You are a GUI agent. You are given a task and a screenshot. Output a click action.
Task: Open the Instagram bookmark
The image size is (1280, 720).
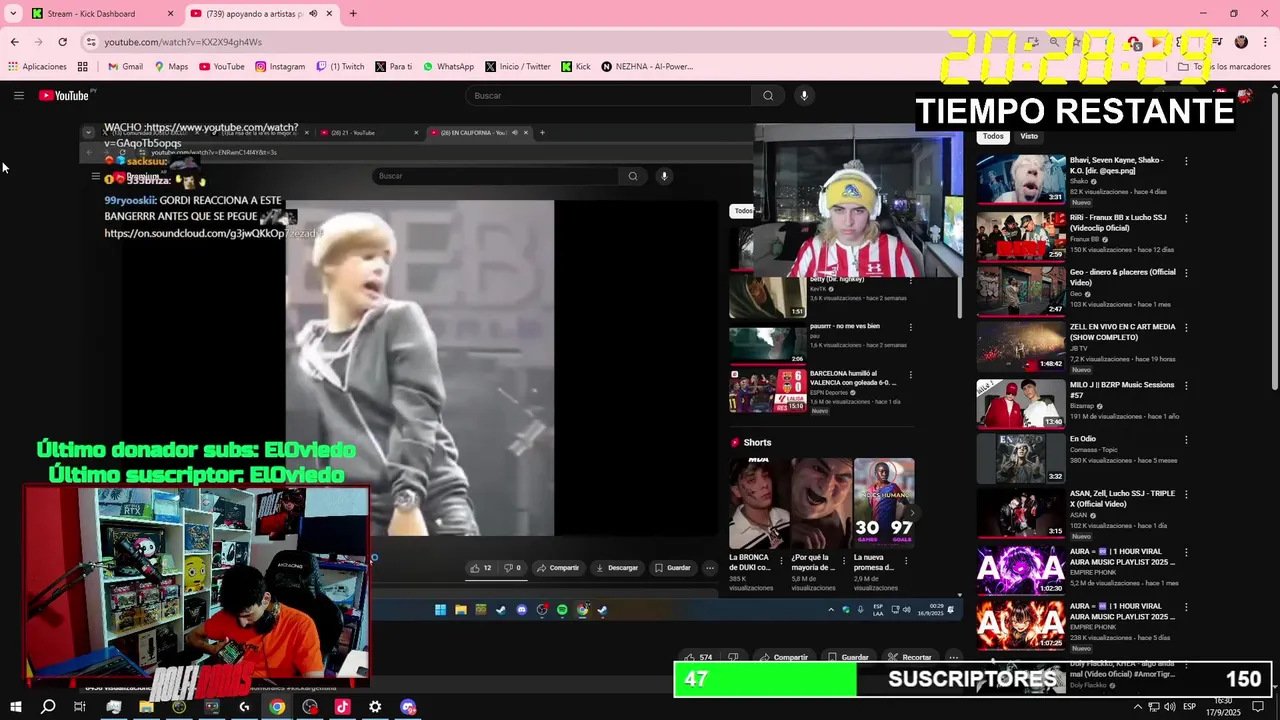tap(280, 67)
